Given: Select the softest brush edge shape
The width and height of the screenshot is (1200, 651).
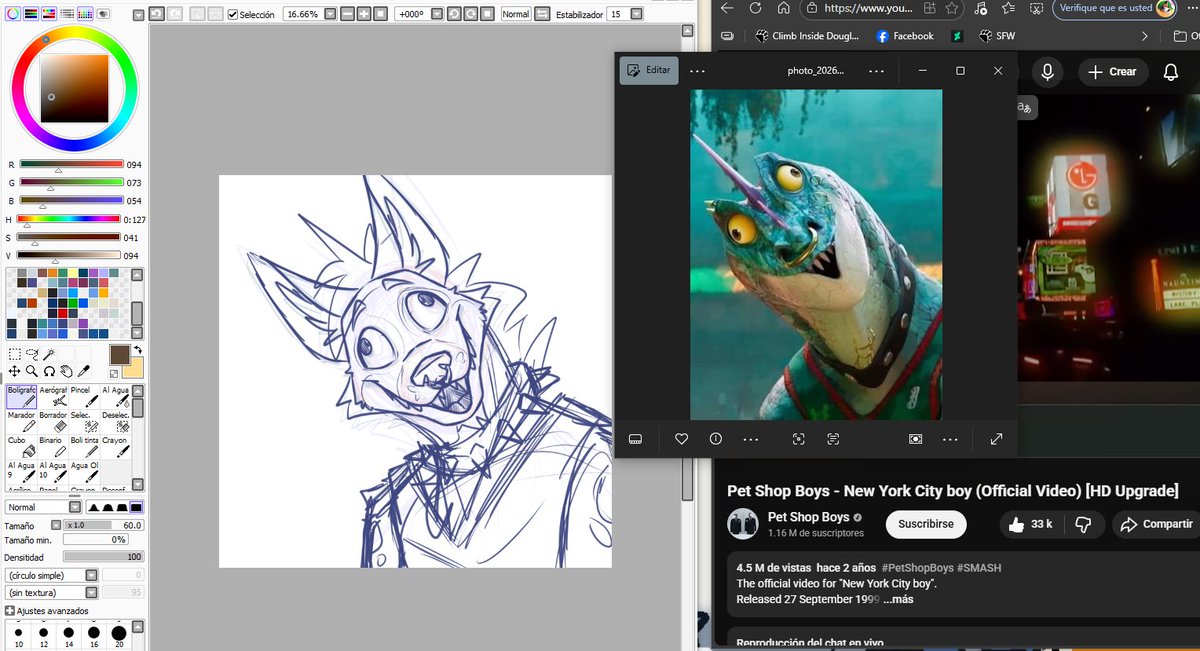Looking at the screenshot, I should [x=94, y=507].
